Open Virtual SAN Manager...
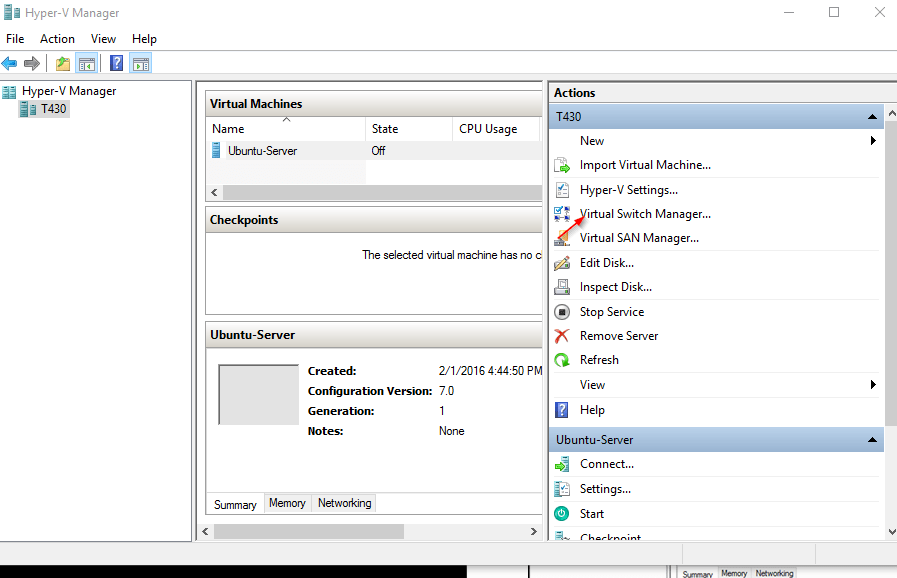This screenshot has width=897, height=578. [639, 238]
